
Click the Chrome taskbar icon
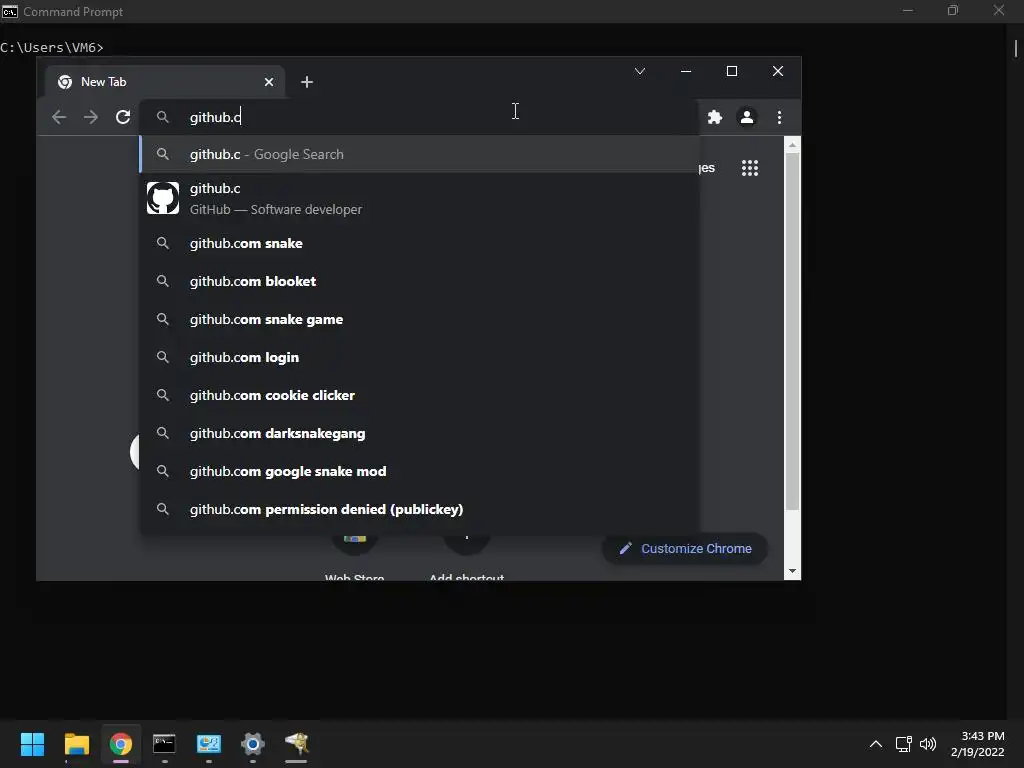(121, 744)
